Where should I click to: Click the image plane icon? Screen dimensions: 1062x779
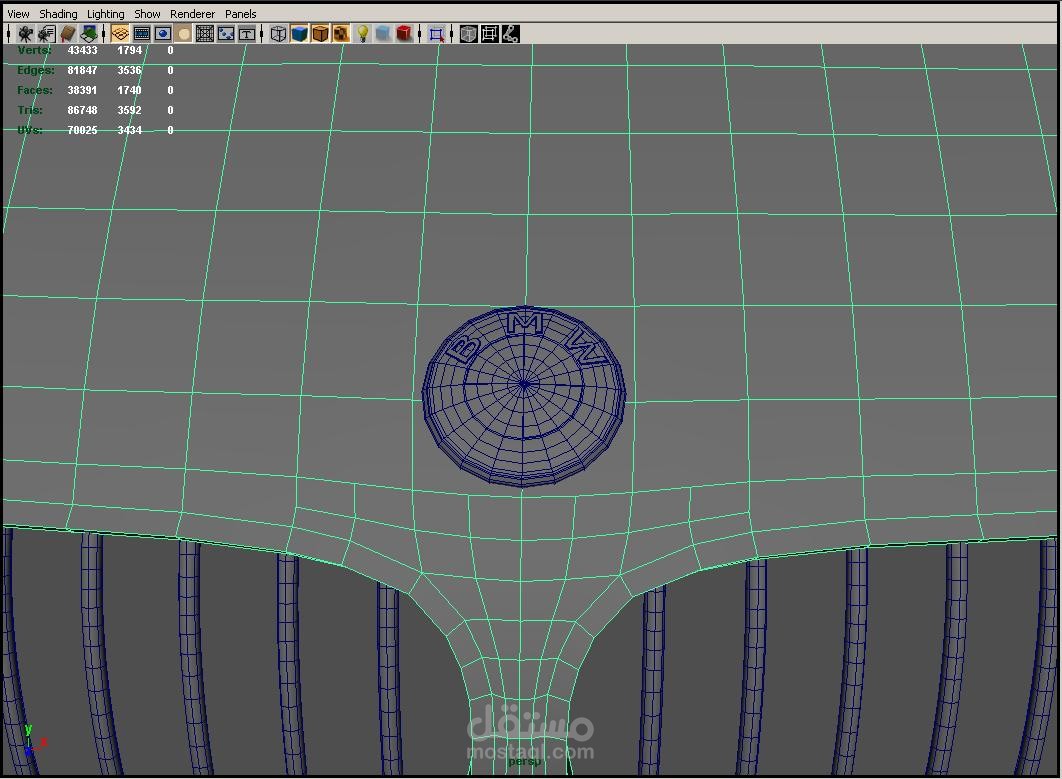pos(89,34)
